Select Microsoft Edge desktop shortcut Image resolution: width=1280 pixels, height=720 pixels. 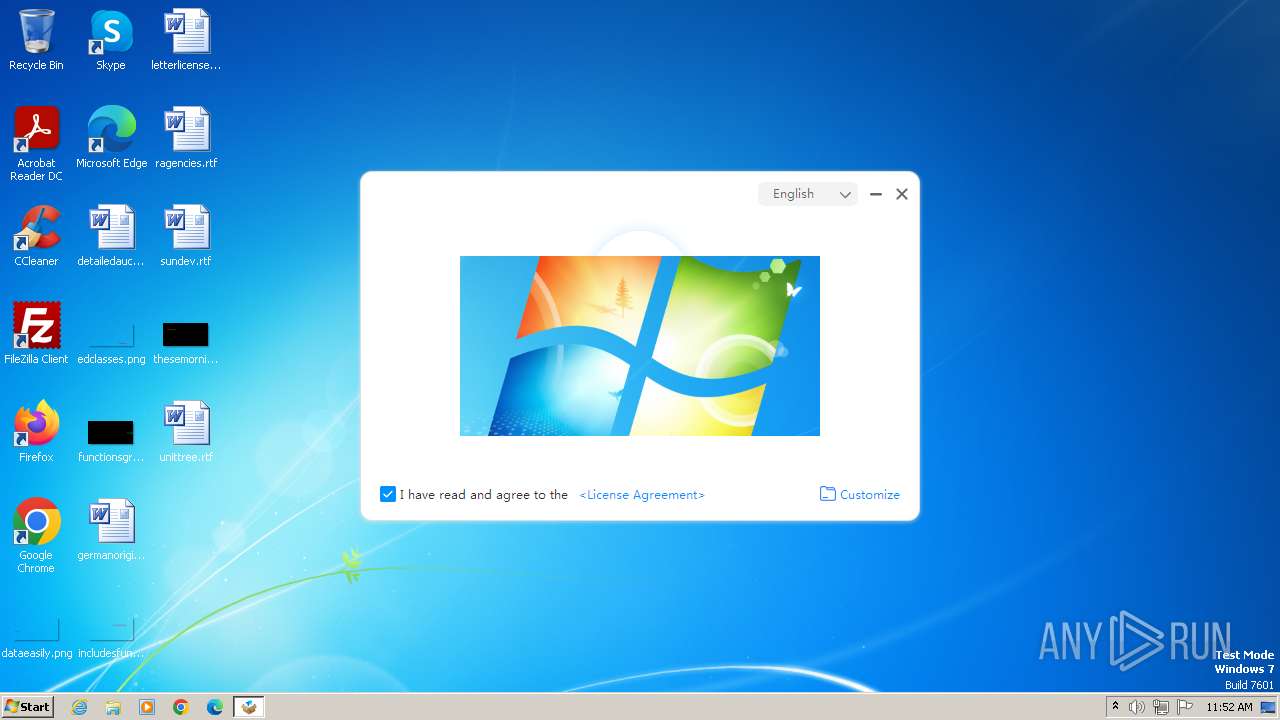pos(111,138)
